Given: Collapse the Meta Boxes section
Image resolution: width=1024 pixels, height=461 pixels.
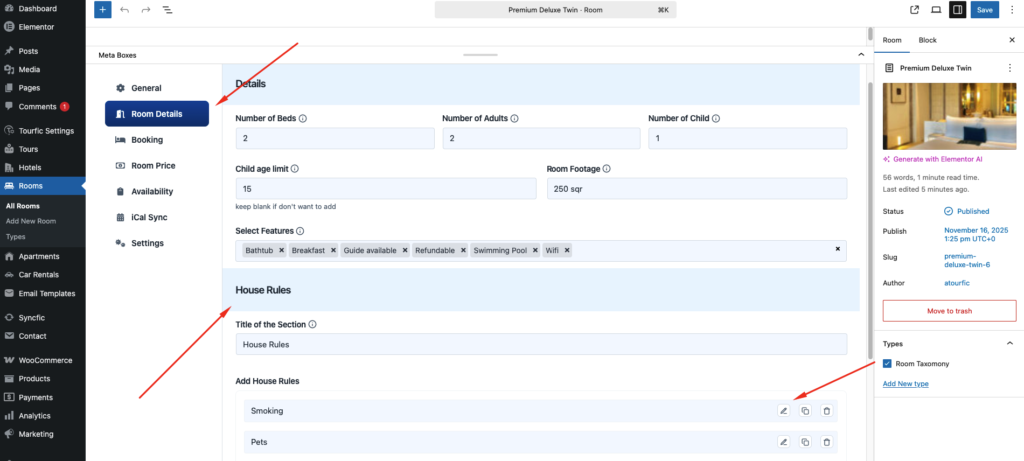Looking at the screenshot, I should pyautogui.click(x=861, y=54).
